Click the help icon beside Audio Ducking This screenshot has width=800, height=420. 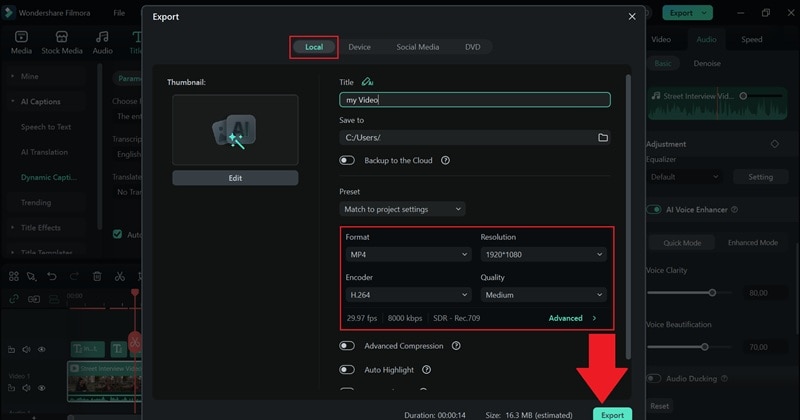[x=724, y=378]
